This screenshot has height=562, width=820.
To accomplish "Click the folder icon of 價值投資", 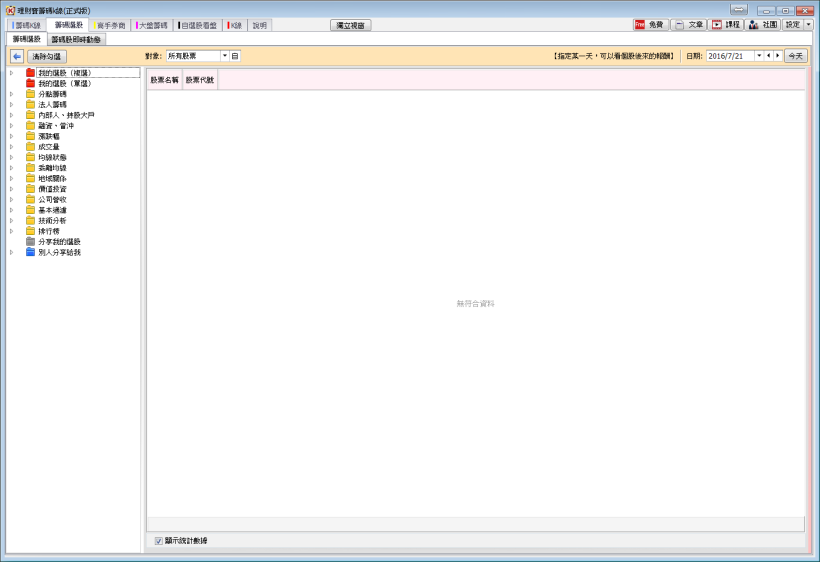I will (x=30, y=189).
